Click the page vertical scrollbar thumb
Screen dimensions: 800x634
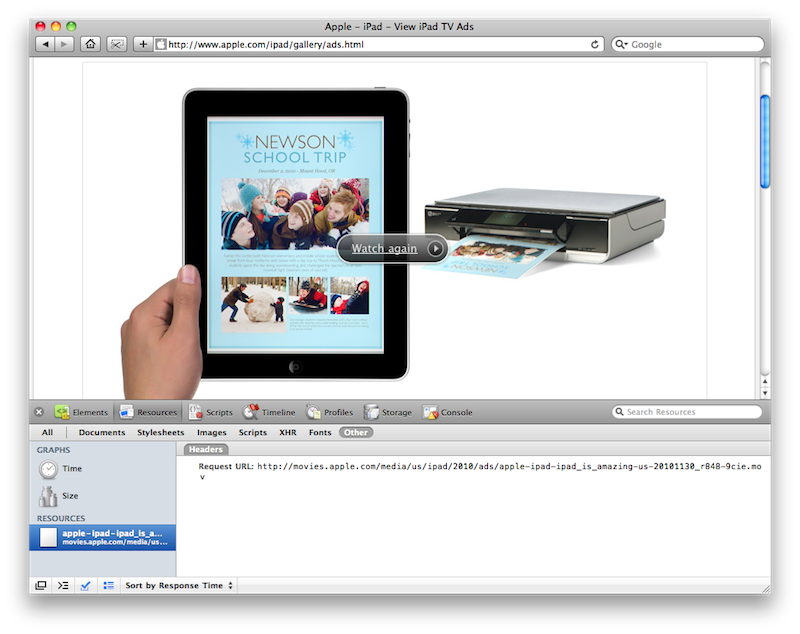(765, 141)
